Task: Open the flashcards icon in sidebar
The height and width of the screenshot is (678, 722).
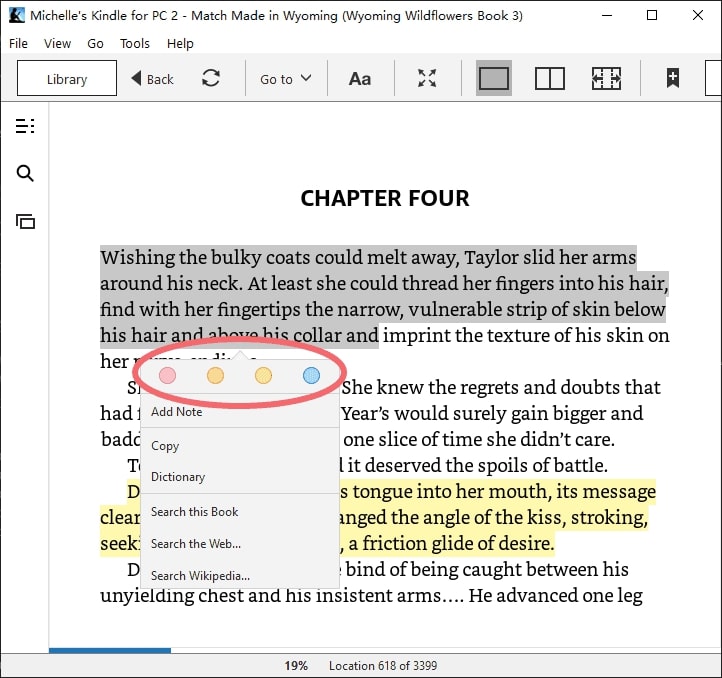Action: click(x=25, y=222)
